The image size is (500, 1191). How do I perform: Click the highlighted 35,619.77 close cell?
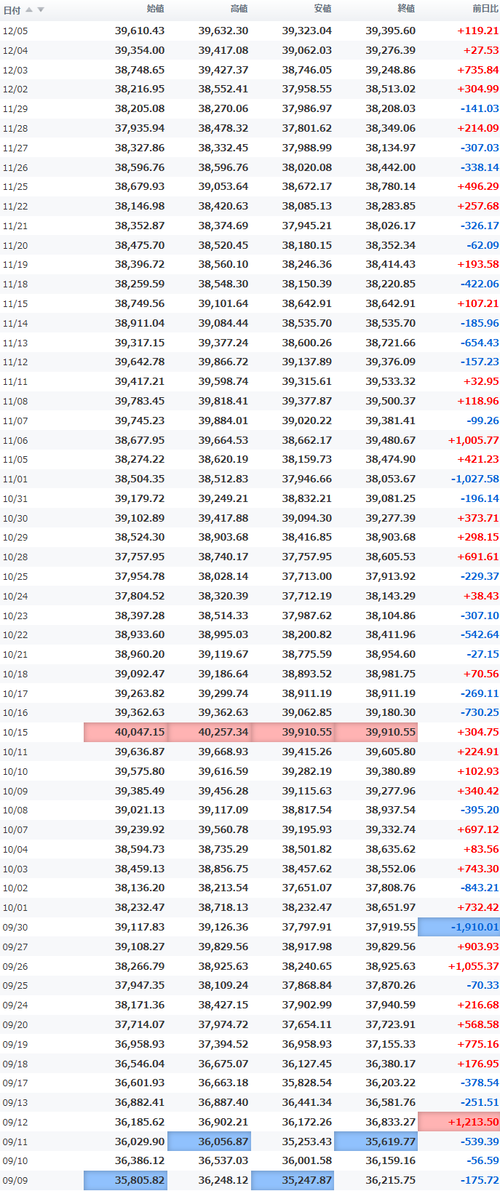[x=377, y=1141]
